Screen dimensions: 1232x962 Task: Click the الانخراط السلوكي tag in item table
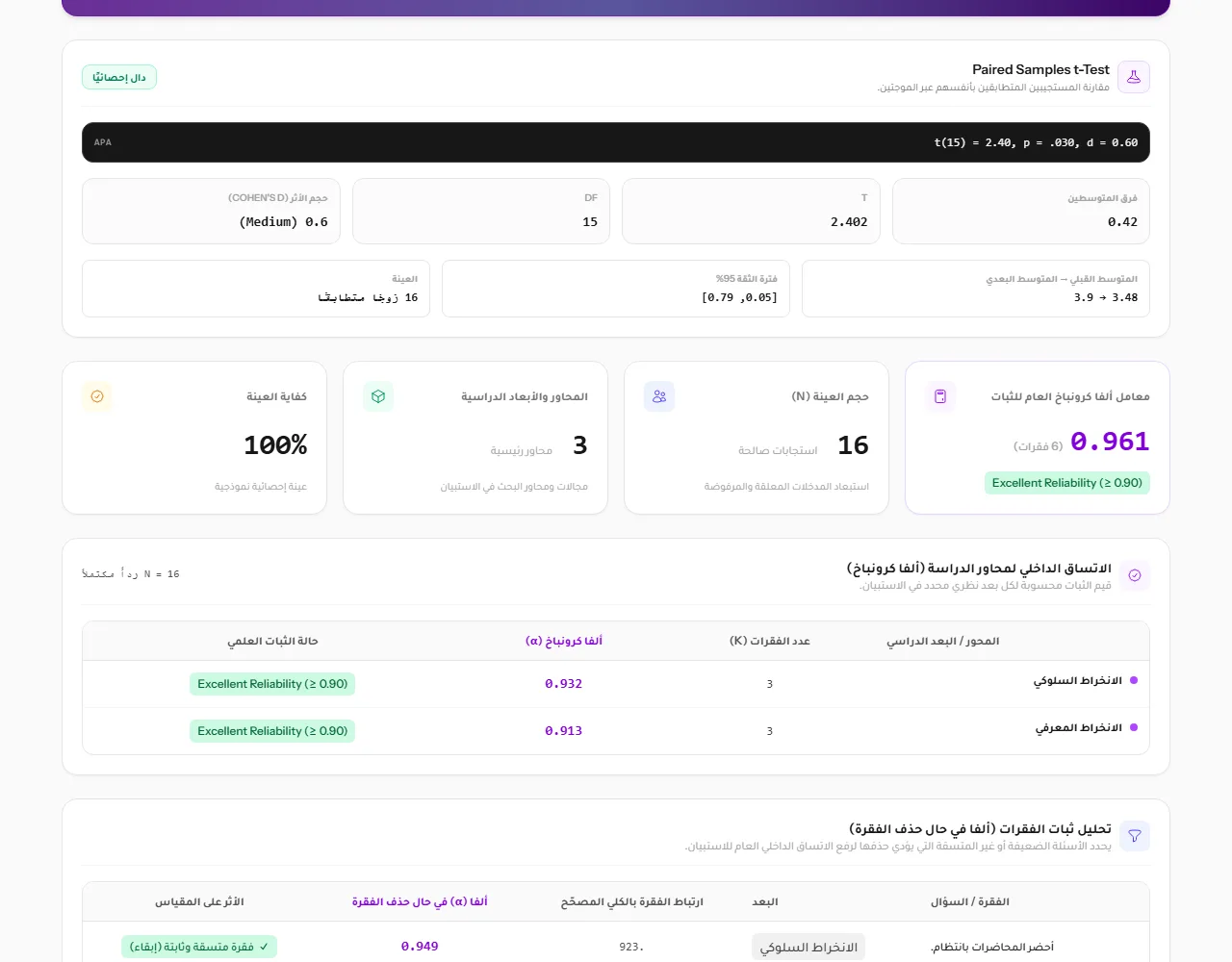[808, 947]
